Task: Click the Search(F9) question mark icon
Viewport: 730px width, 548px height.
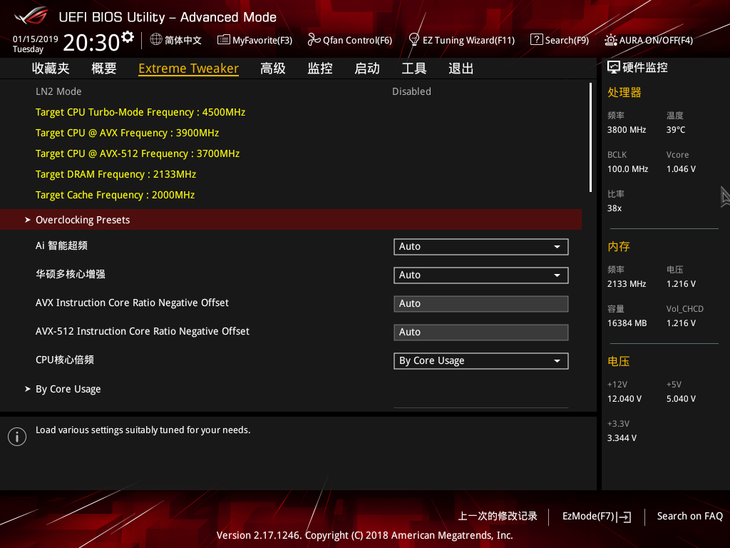Action: click(536, 40)
